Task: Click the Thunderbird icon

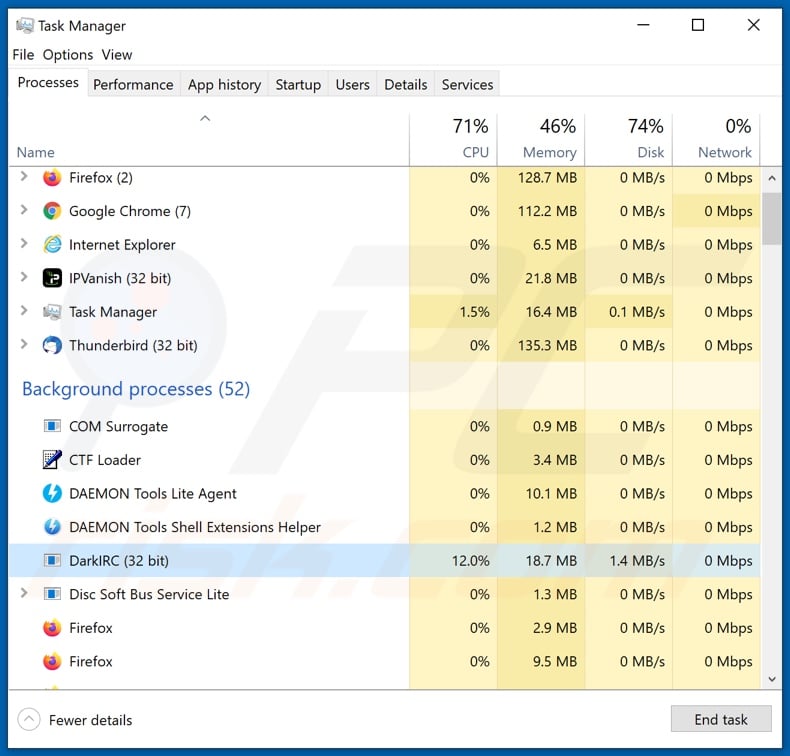Action: coord(52,346)
